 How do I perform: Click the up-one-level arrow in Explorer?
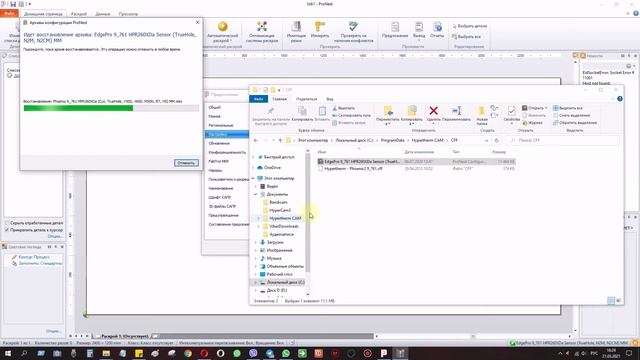280,140
